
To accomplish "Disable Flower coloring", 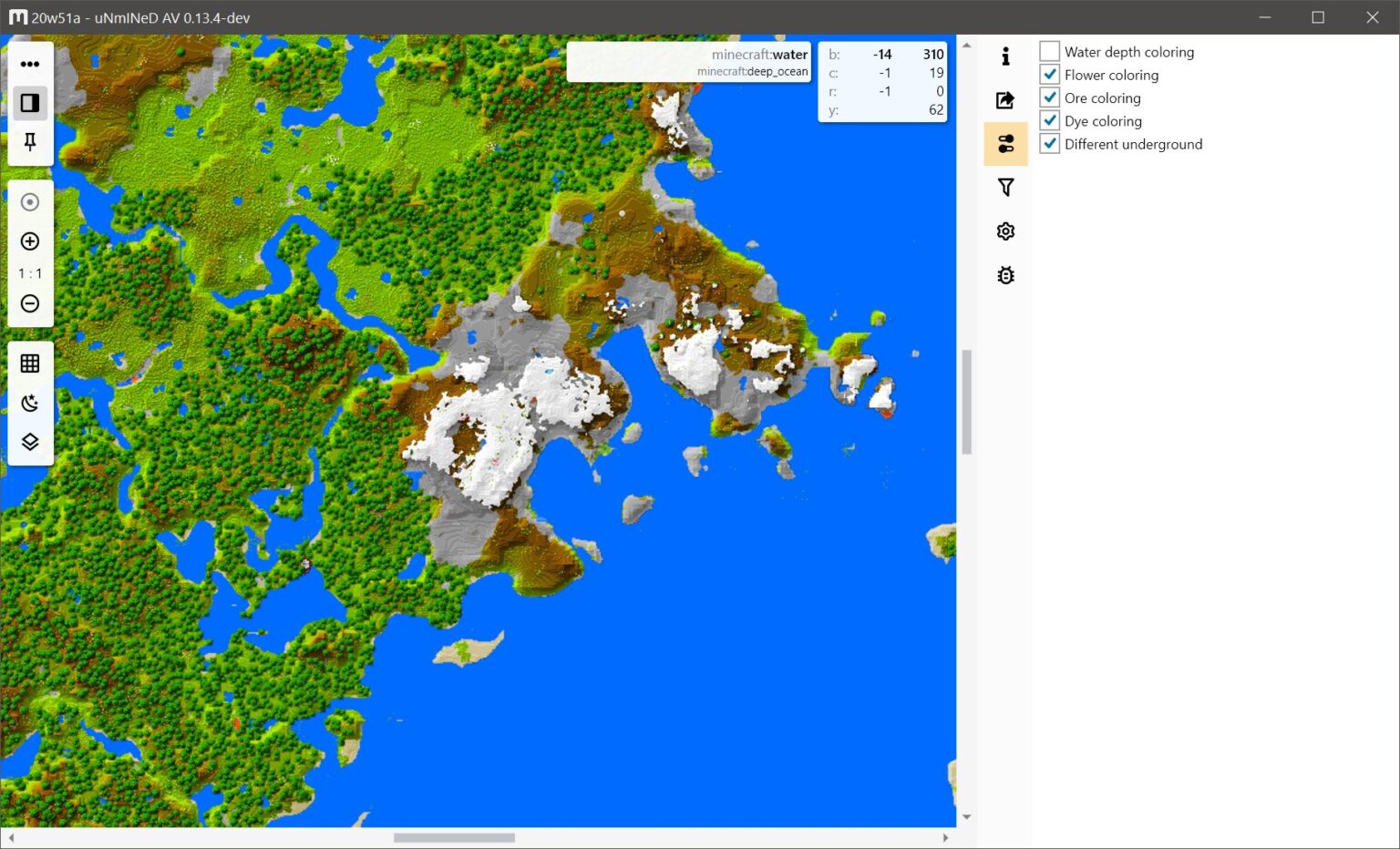I will coord(1049,74).
